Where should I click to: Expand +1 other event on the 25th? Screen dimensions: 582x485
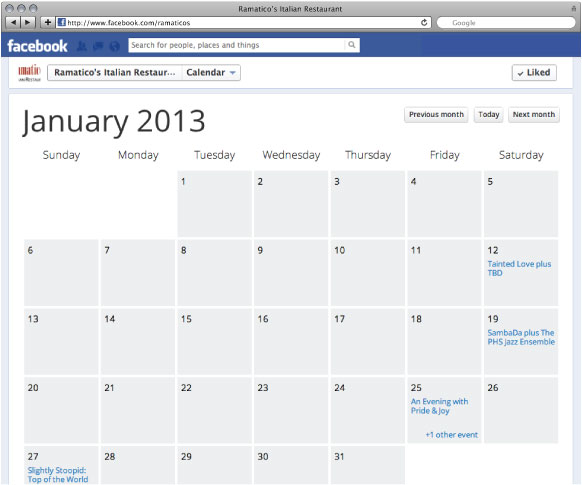tap(451, 435)
